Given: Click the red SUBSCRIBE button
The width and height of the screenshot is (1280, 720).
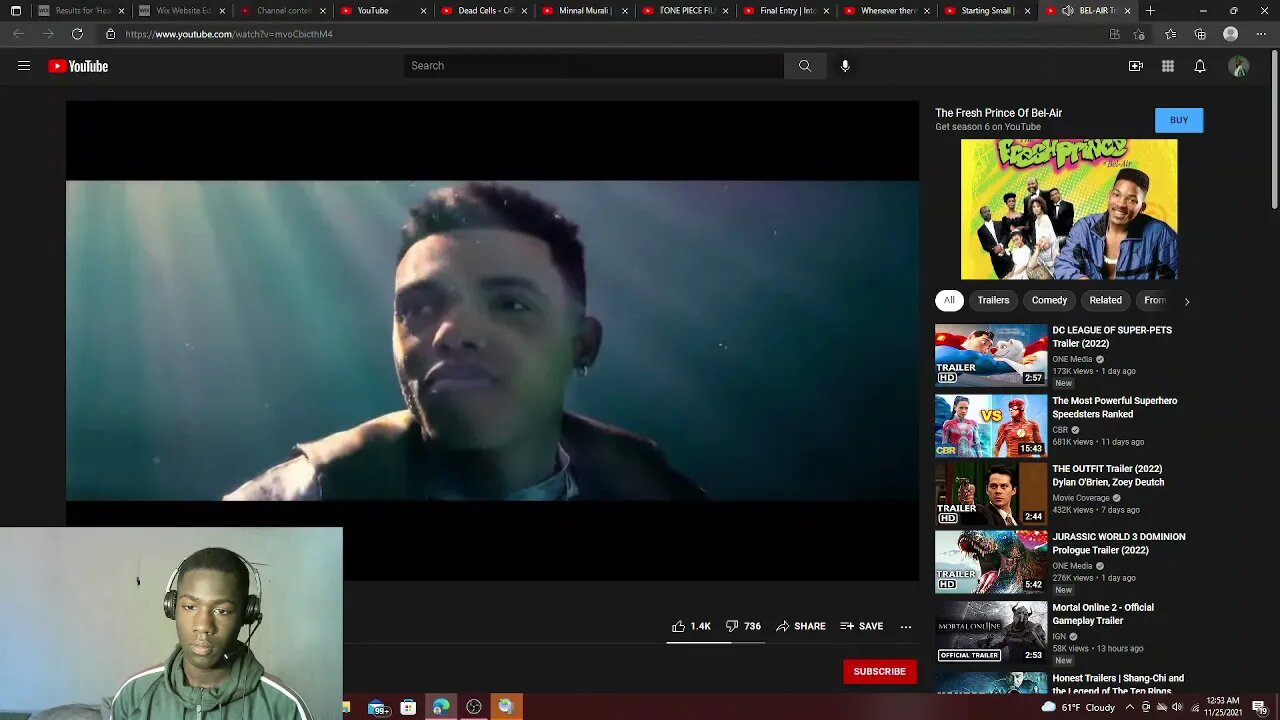Looking at the screenshot, I should 880,672.
